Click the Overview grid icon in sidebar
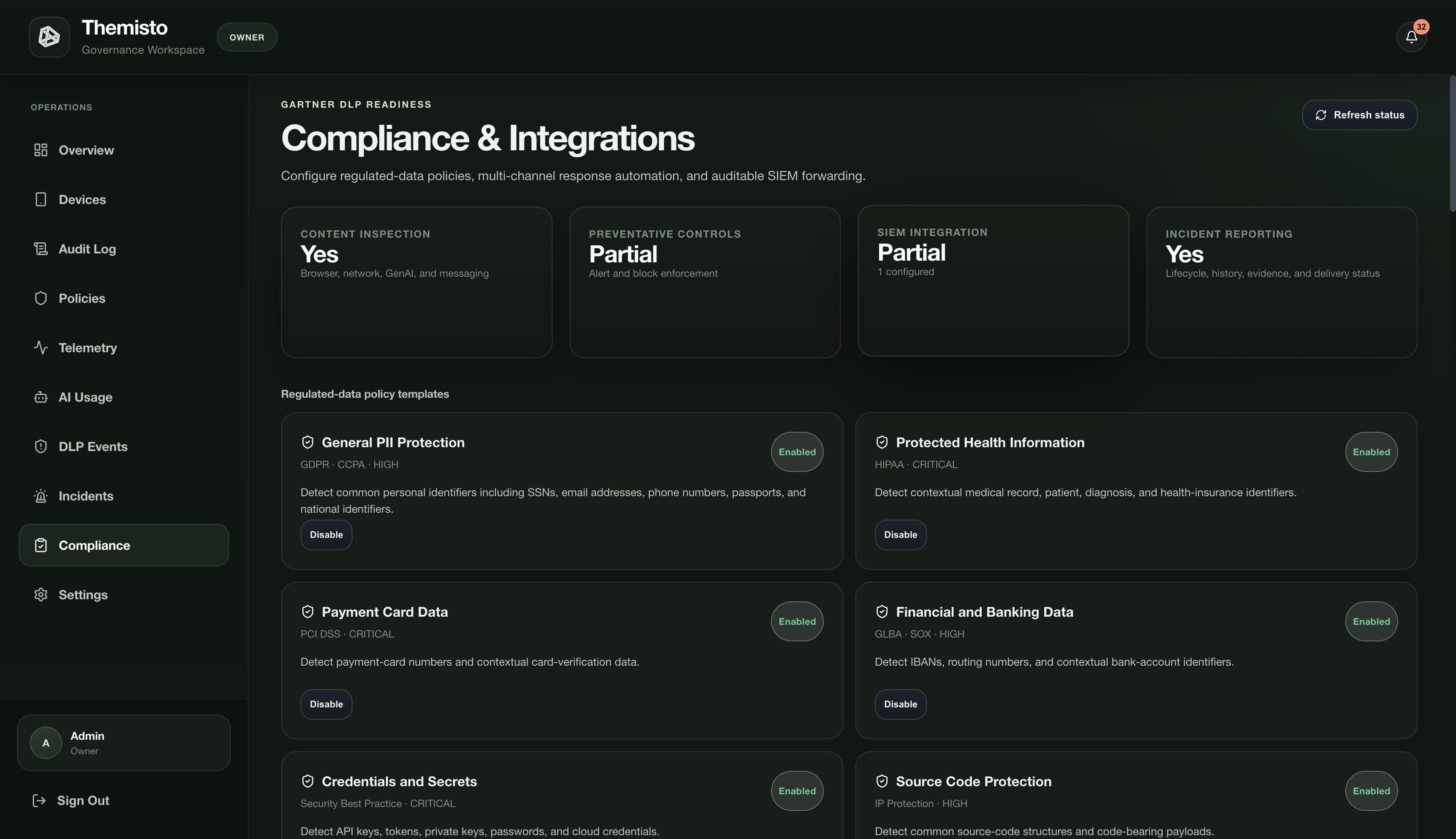Image resolution: width=1456 pixels, height=839 pixels. tap(40, 150)
